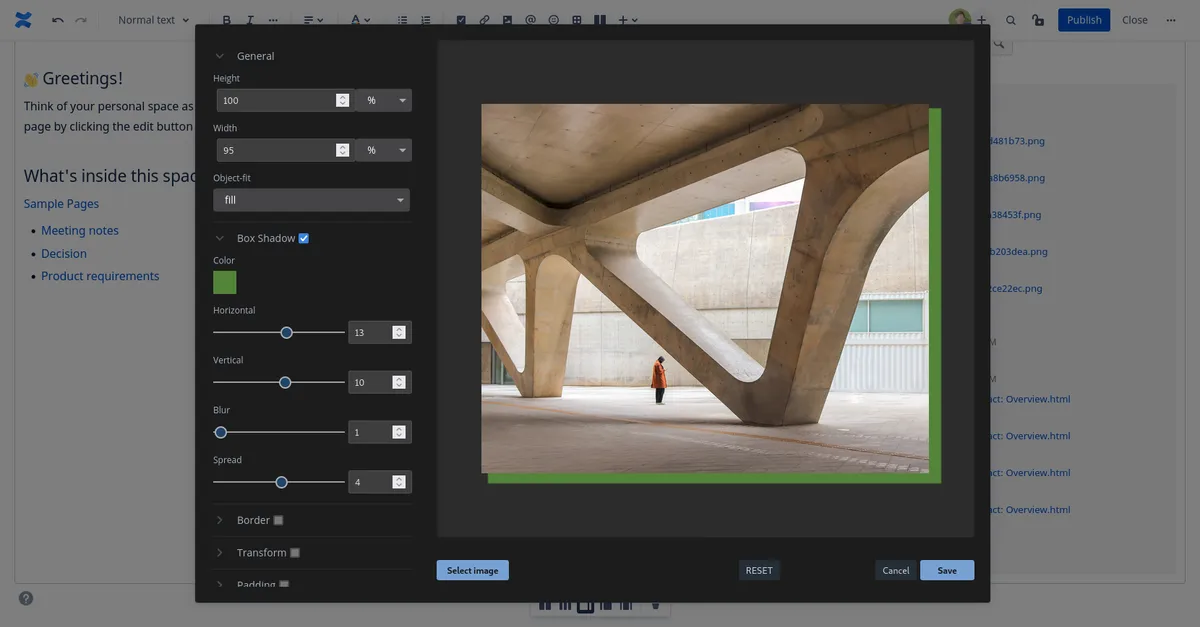This screenshot has width=1200, height=627.
Task: Disable the Box Shadow checkbox
Action: 304,238
